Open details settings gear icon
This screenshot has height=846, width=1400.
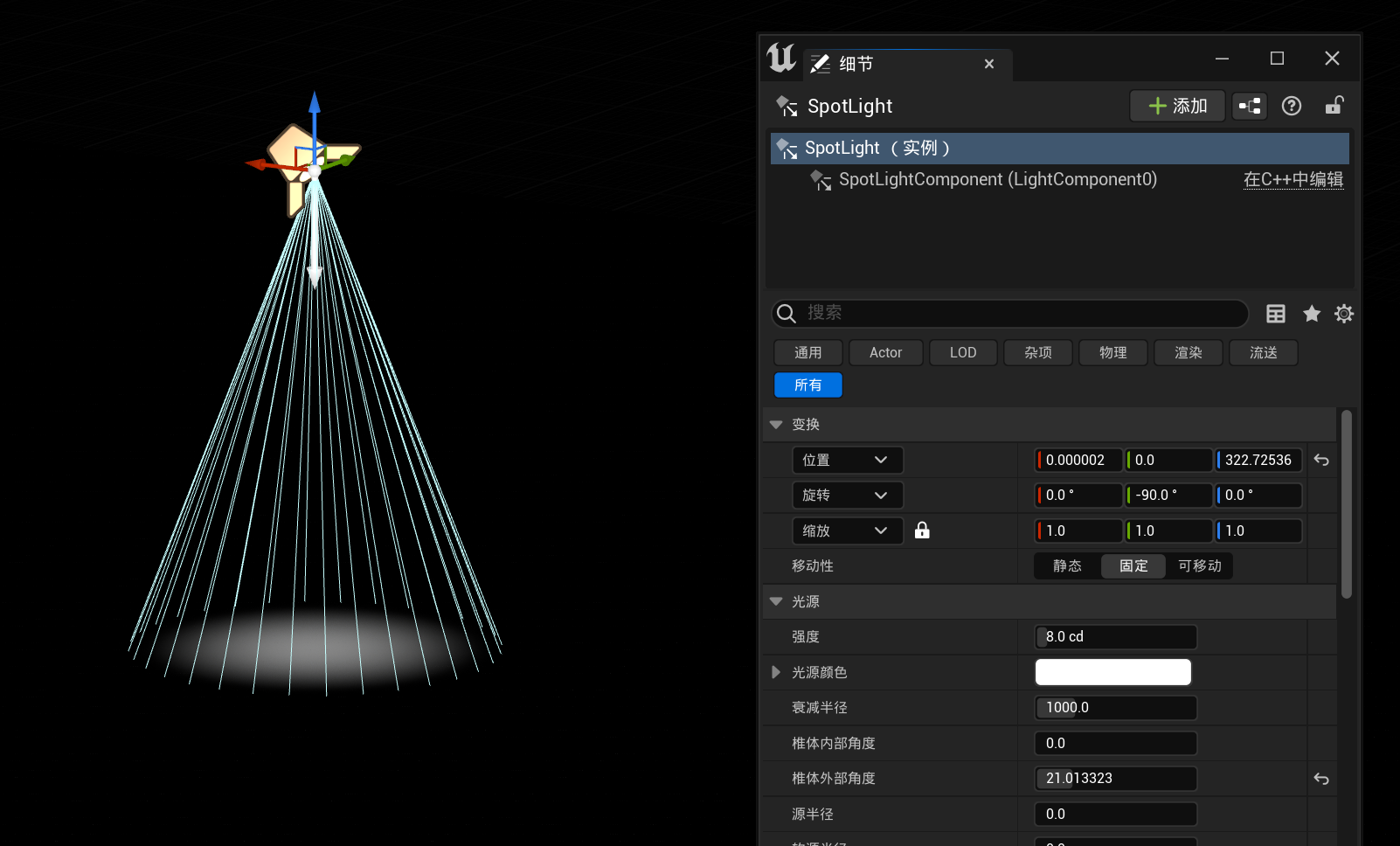[1344, 314]
